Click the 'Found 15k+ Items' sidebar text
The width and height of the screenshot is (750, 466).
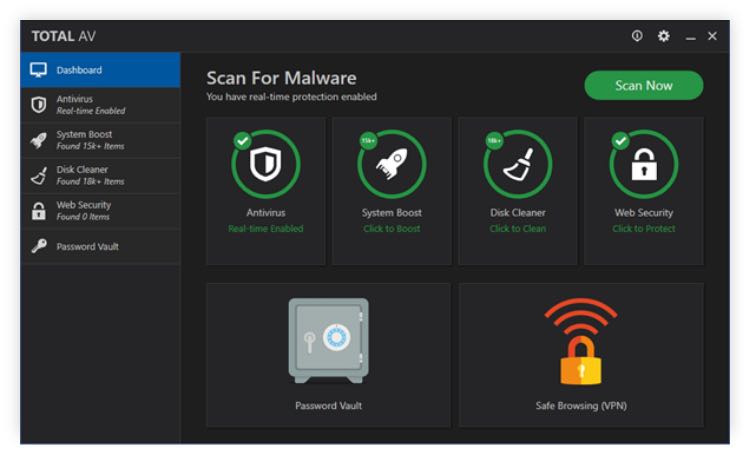pos(90,146)
